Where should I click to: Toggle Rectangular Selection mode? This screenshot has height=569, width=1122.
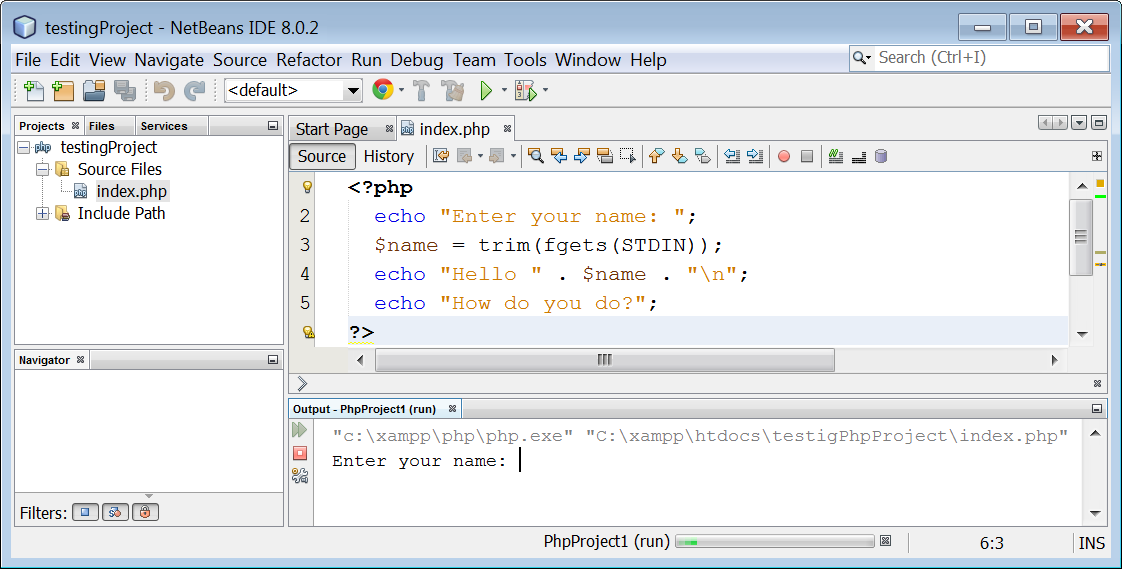click(x=628, y=156)
